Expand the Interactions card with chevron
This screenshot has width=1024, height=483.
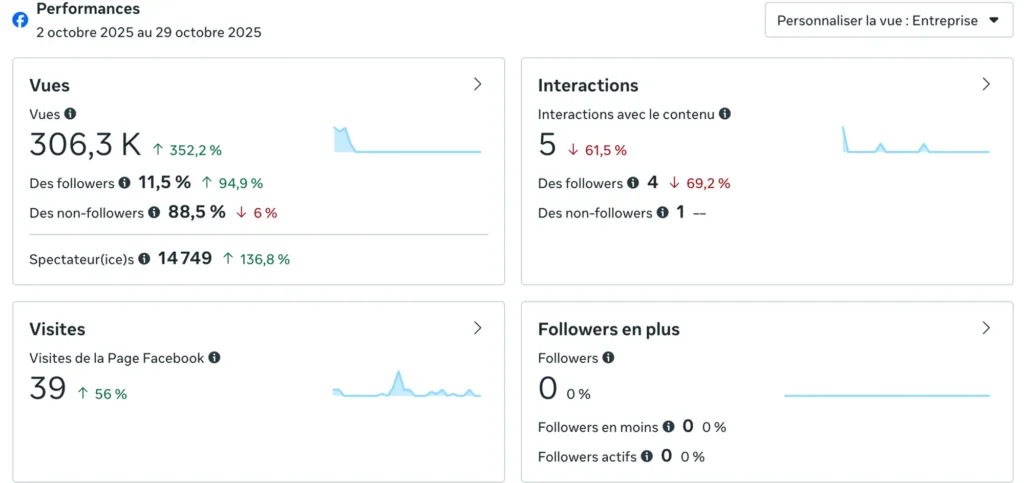pyautogui.click(x=986, y=84)
